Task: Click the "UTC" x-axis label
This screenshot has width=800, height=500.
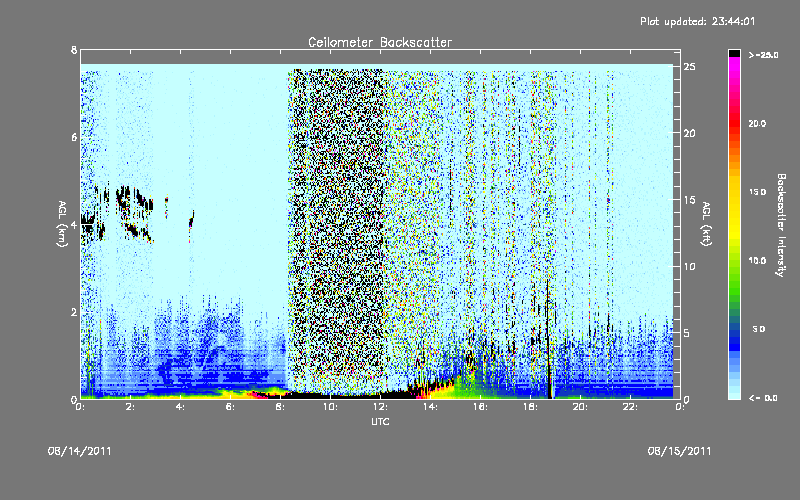Action: pos(380,421)
